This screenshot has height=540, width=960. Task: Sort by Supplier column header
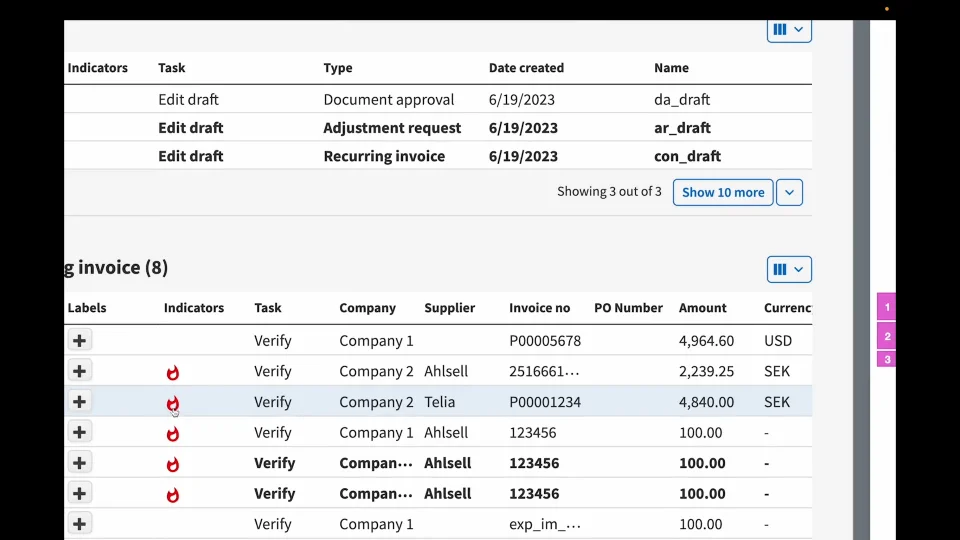(449, 308)
